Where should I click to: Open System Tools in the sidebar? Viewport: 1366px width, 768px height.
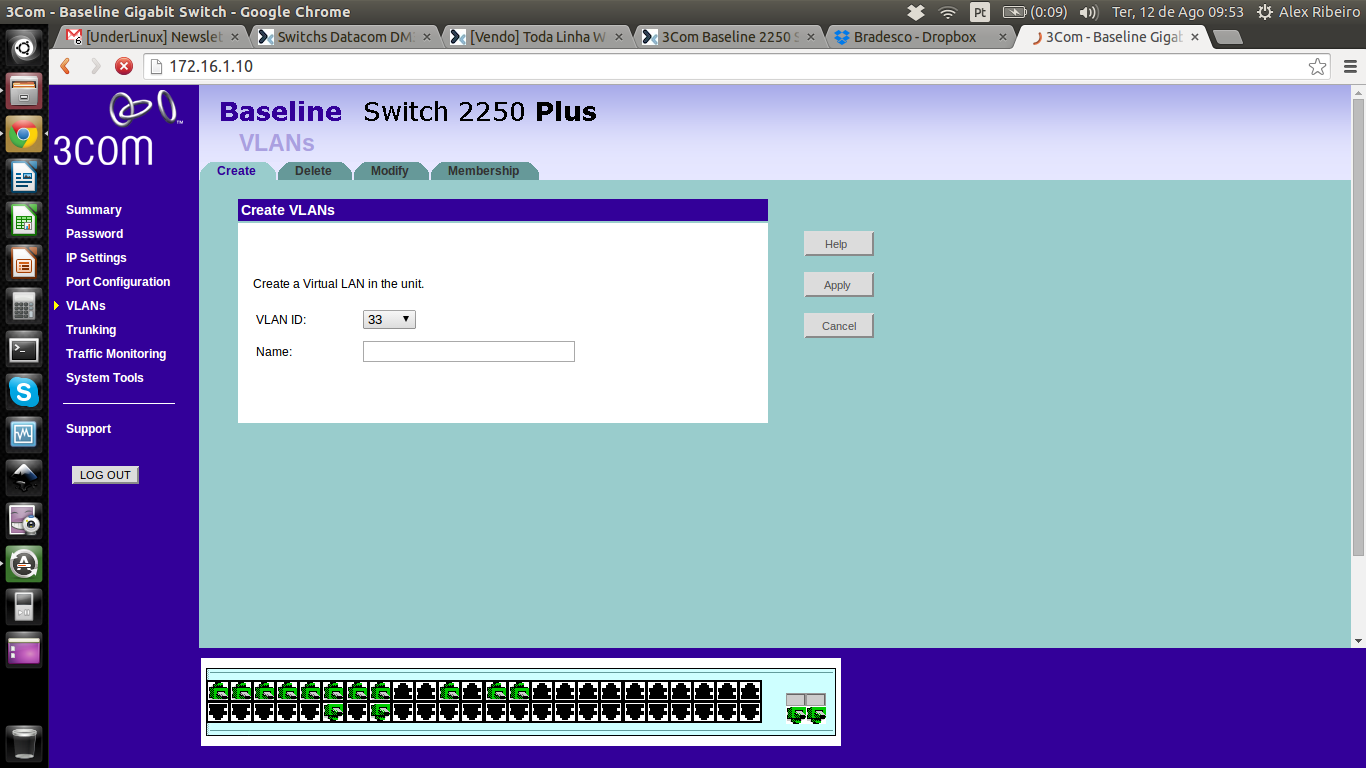(105, 378)
